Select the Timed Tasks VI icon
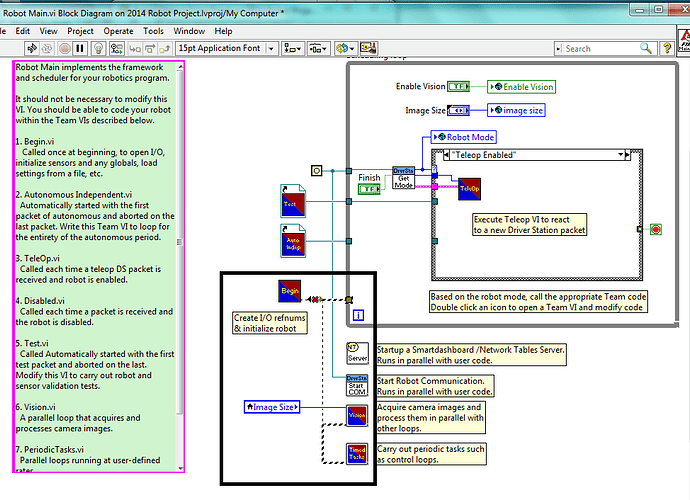 357,454
